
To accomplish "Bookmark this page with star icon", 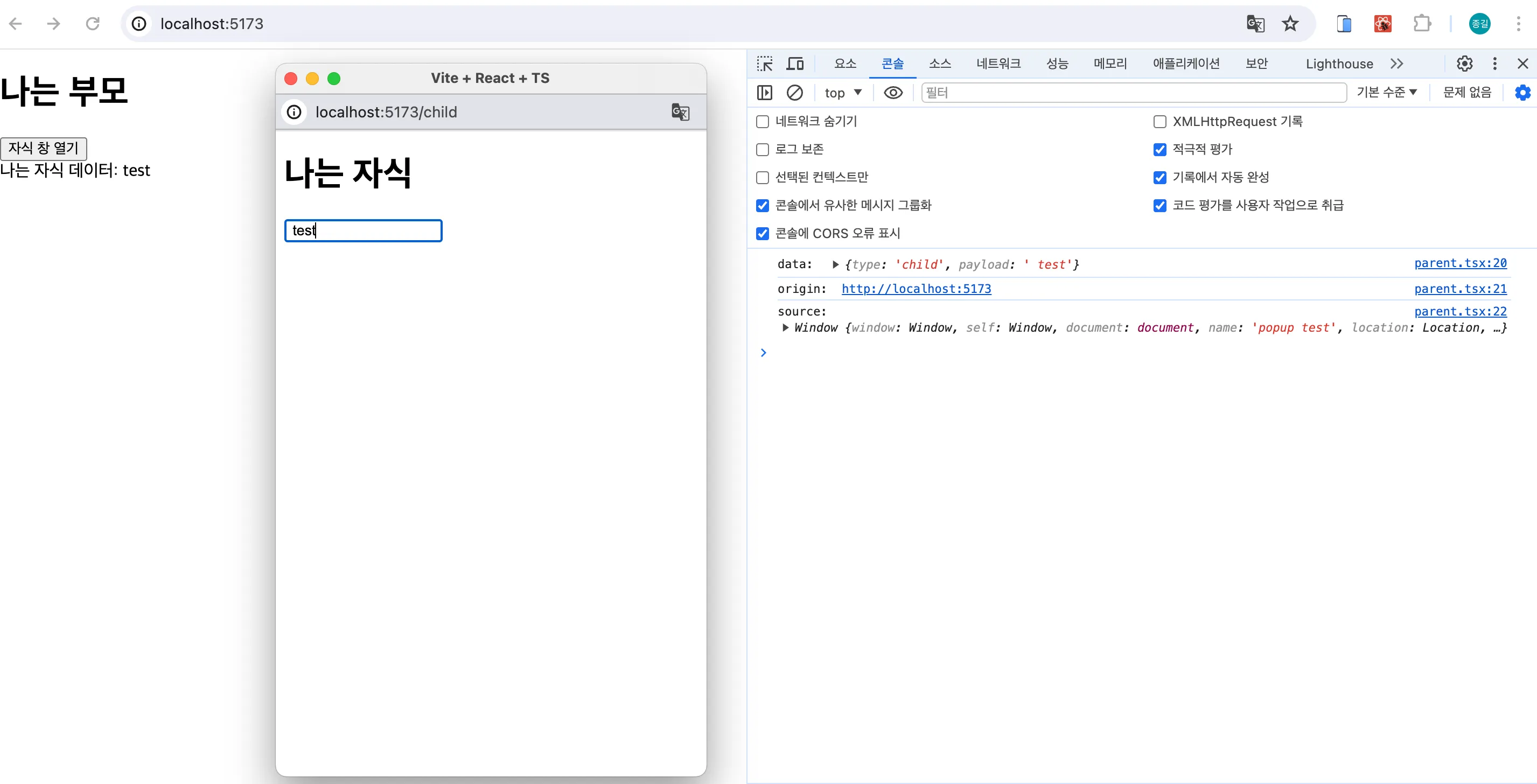I will click(x=1290, y=24).
